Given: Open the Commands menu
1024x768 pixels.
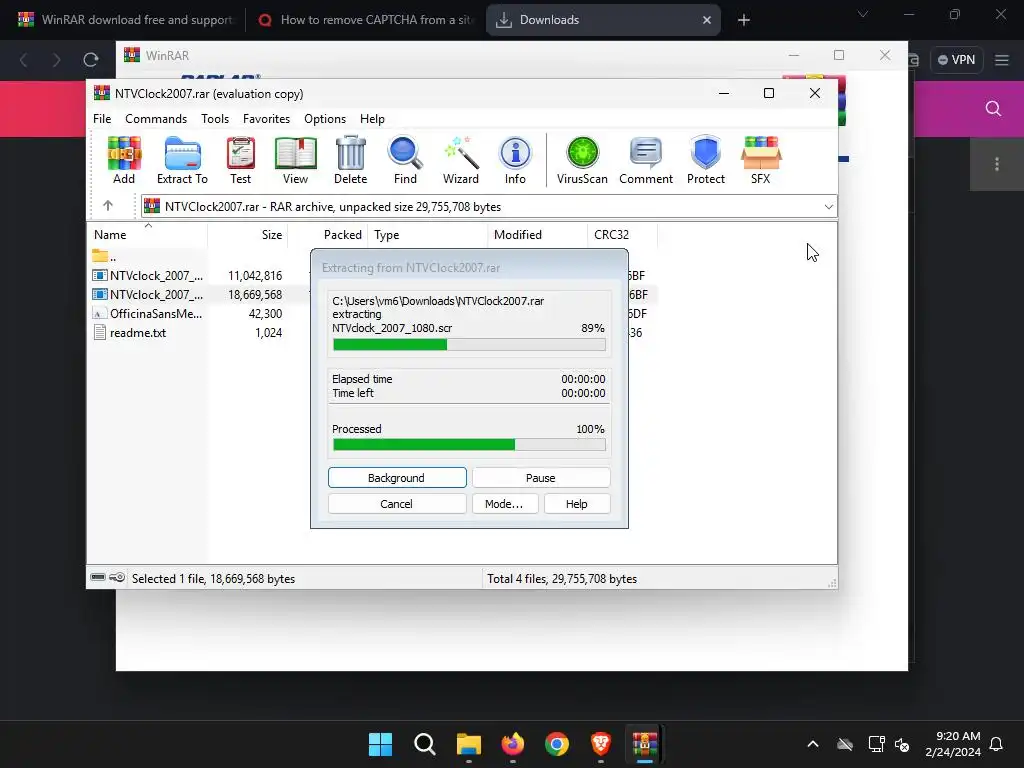Looking at the screenshot, I should 156,119.
